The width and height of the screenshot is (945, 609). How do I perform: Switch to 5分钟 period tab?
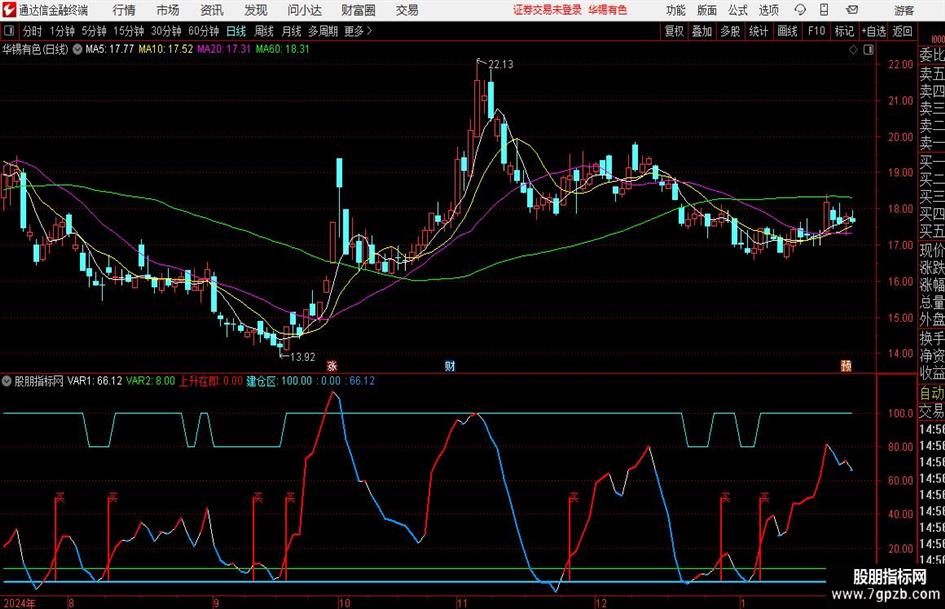[94, 31]
